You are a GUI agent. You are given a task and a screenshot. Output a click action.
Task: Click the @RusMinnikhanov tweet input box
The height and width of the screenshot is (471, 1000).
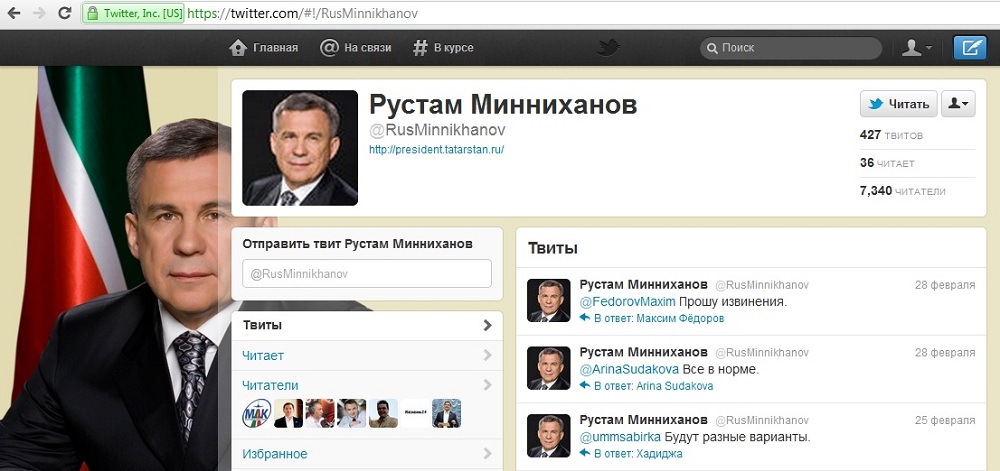click(x=367, y=273)
